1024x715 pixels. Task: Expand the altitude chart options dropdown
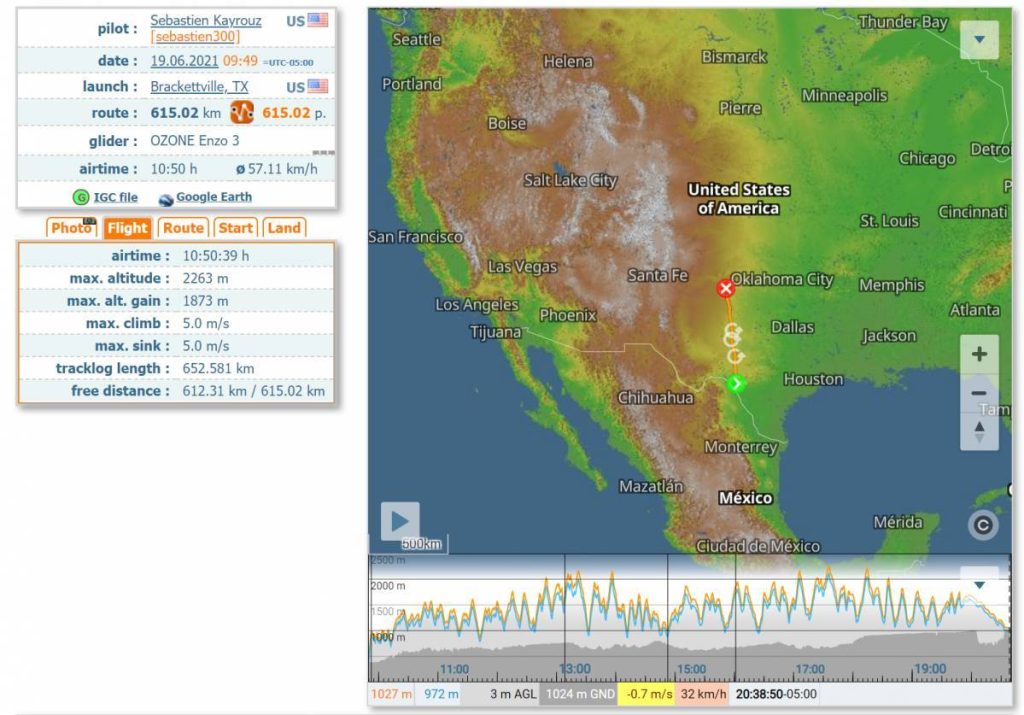(x=979, y=585)
